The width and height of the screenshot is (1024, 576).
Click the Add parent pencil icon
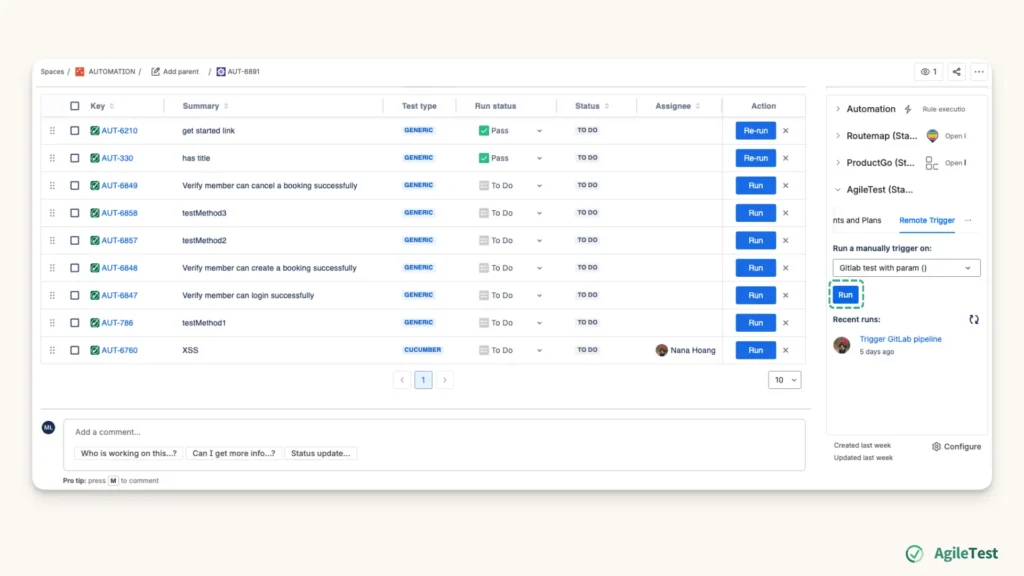pos(155,72)
